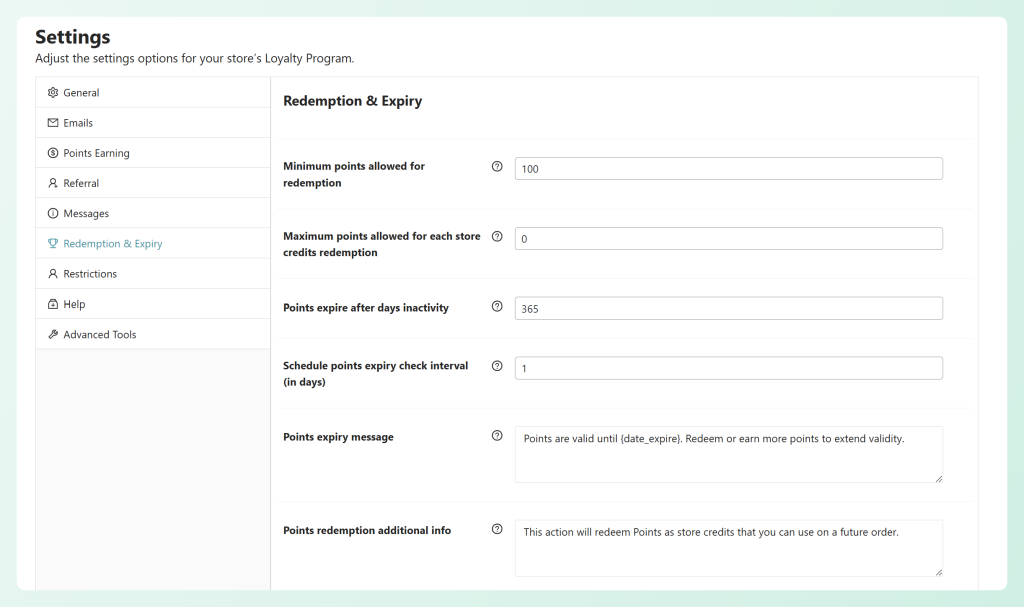Open the help tooltip for minimum redemption points
Screen dimensions: 1024x607
tap(497, 166)
